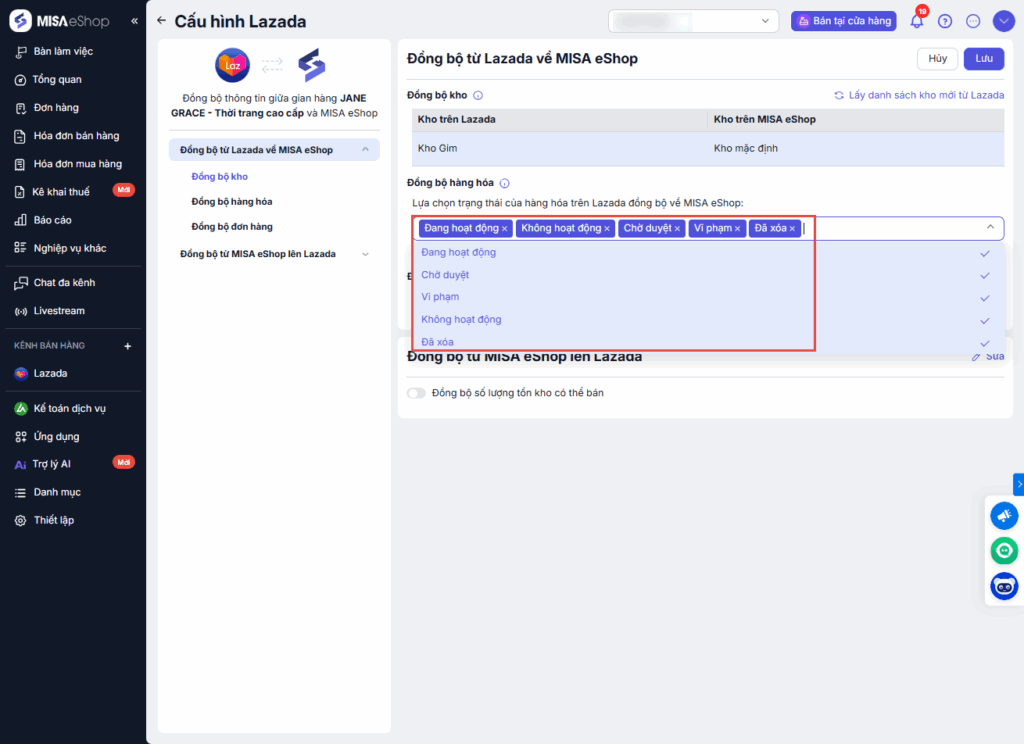
Task: Open the help question mark icon
Action: pos(945,21)
